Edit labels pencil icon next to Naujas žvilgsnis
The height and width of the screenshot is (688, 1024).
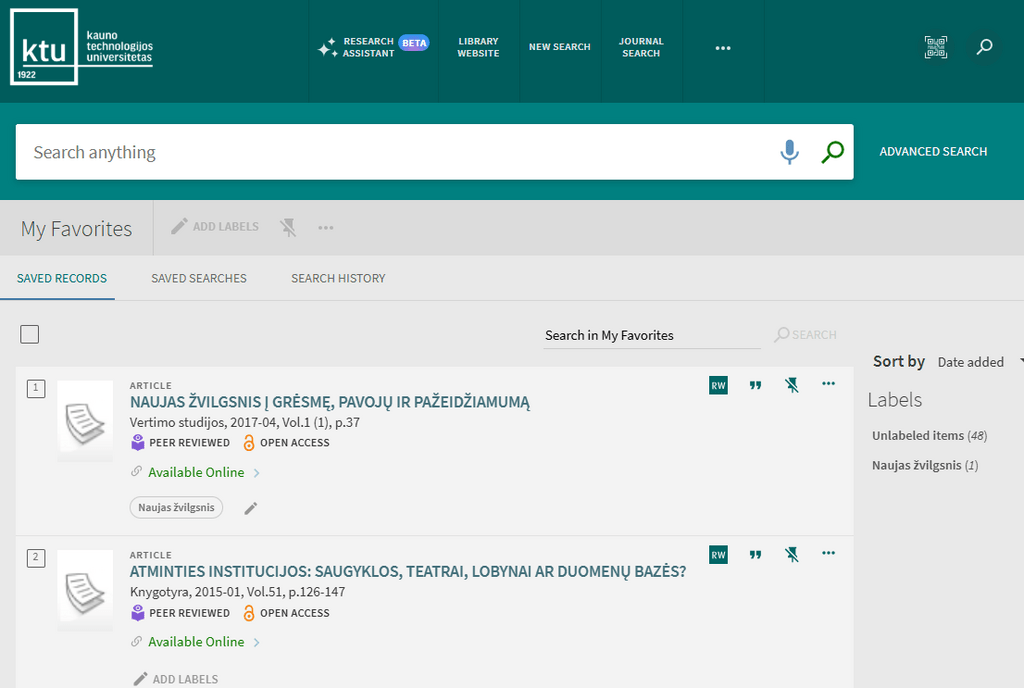(x=251, y=508)
